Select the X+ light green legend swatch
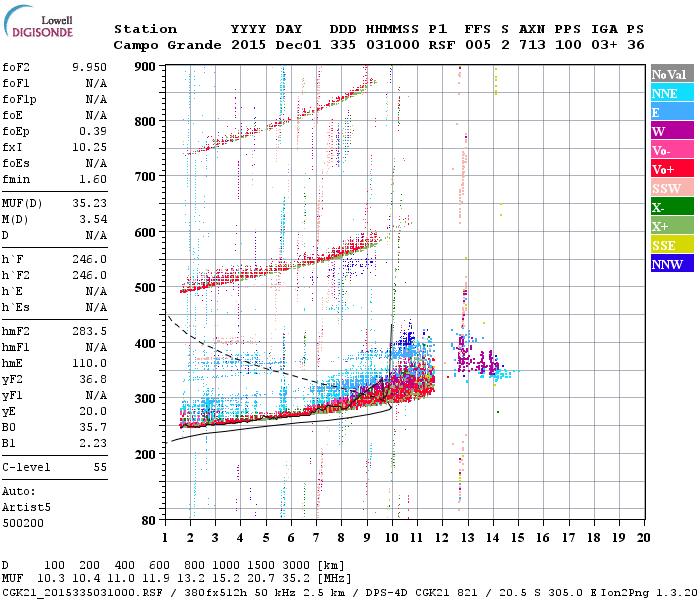 (672, 226)
